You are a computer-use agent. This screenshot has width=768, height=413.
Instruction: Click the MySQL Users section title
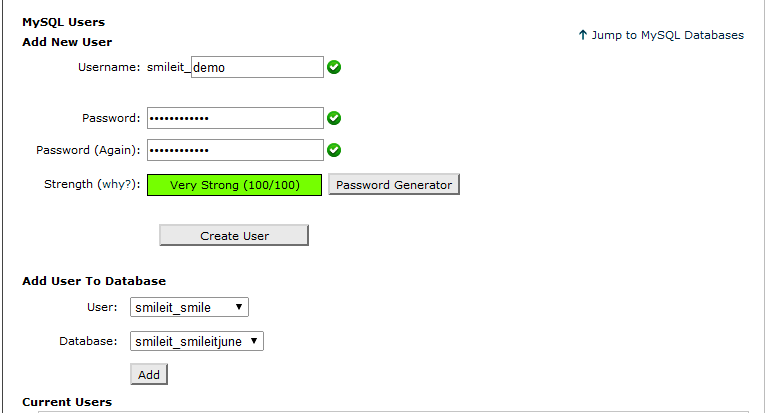(63, 21)
